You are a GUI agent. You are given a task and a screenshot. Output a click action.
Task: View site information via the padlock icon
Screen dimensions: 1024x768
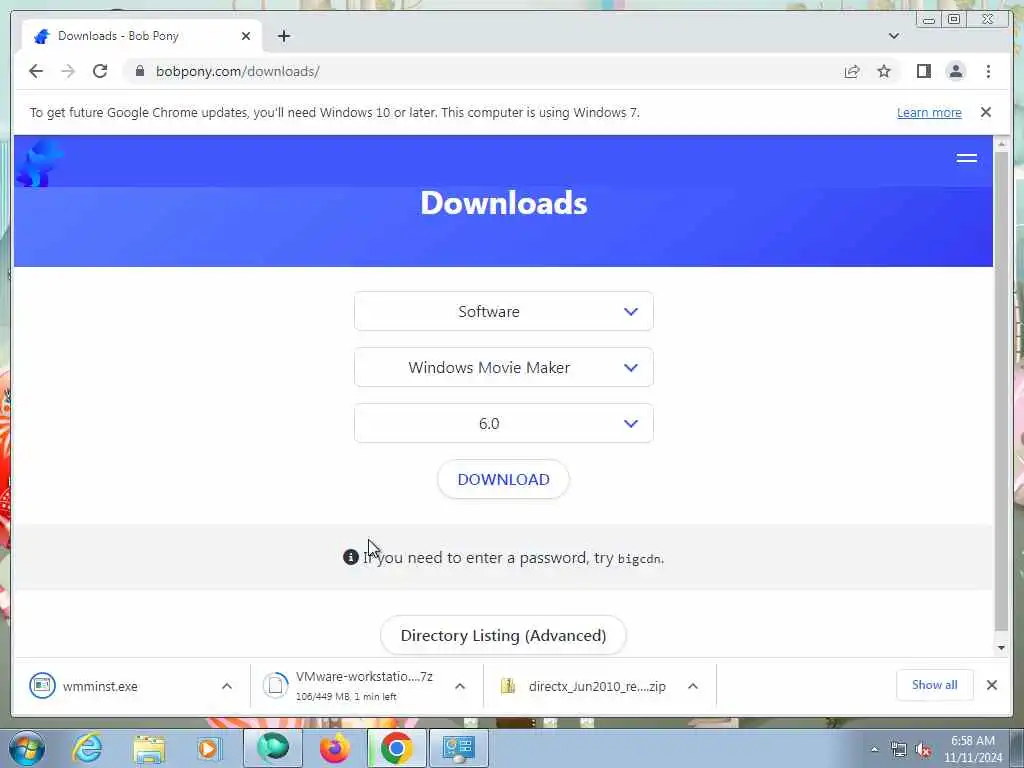[140, 71]
